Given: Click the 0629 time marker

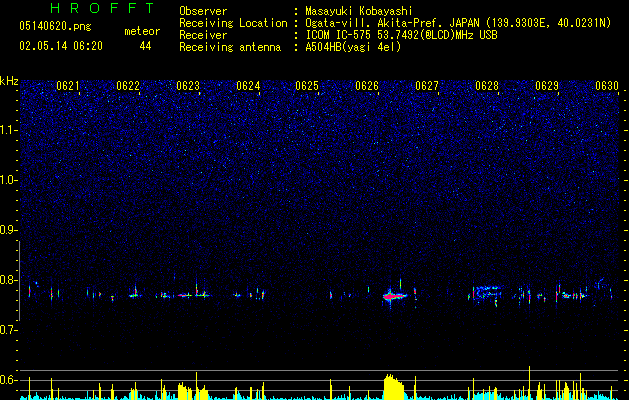Looking at the screenshot, I should click(547, 86).
